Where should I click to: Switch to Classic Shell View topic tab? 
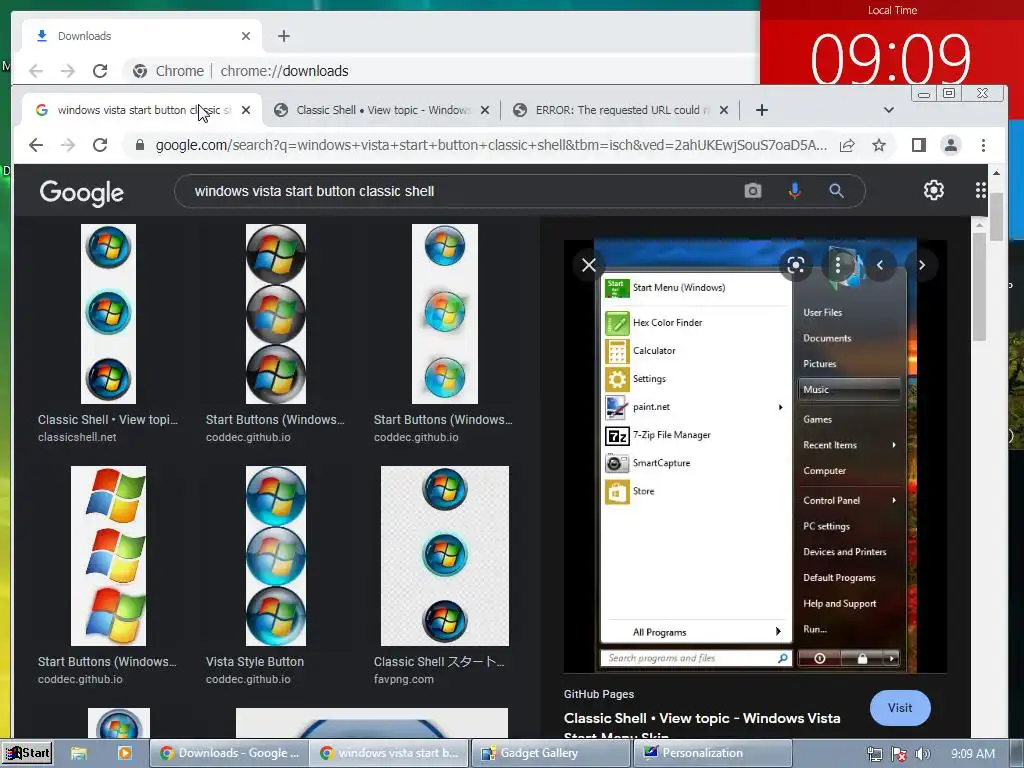(x=382, y=110)
